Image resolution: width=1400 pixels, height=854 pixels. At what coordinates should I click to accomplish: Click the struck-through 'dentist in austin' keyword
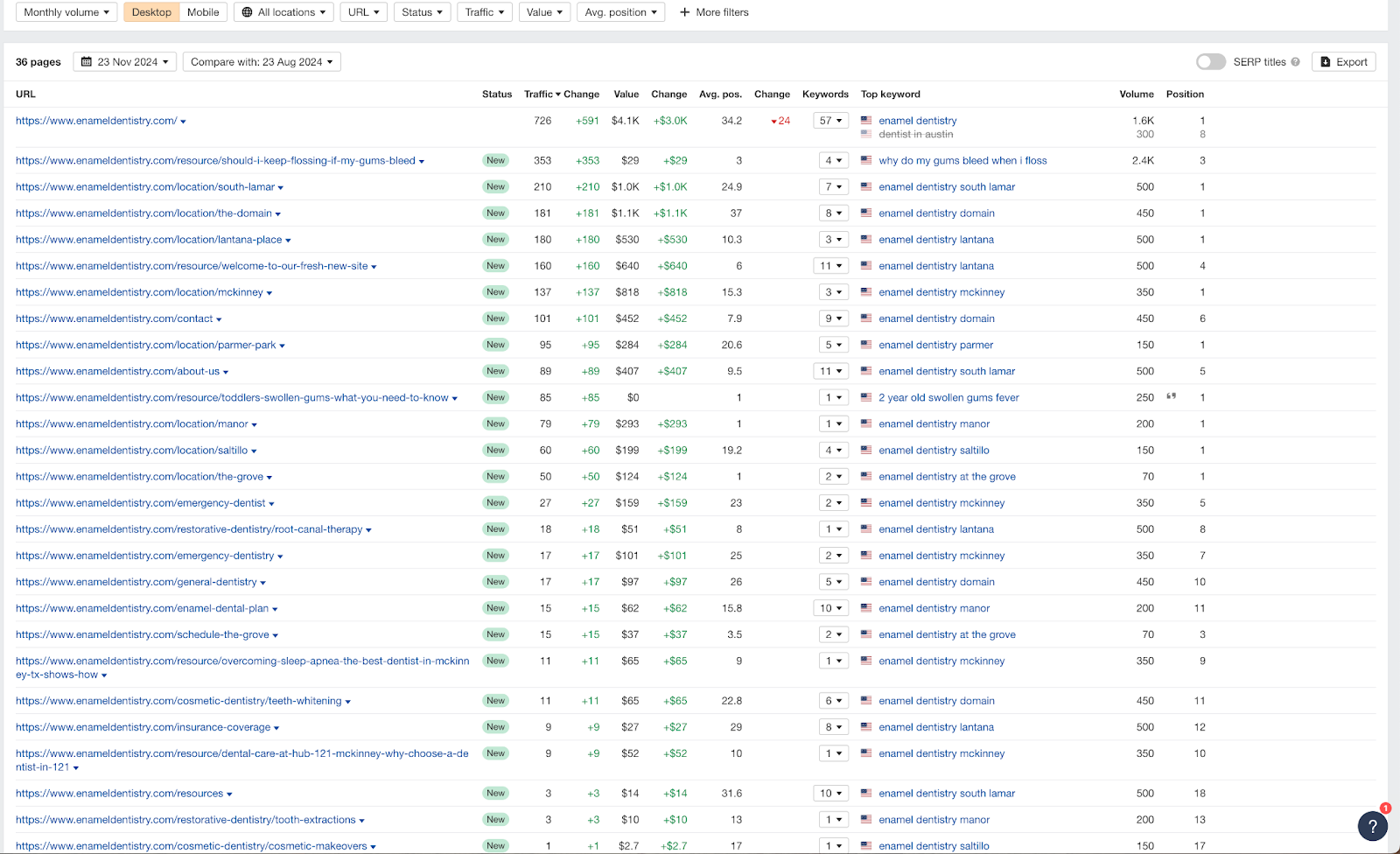pyautogui.click(x=916, y=135)
